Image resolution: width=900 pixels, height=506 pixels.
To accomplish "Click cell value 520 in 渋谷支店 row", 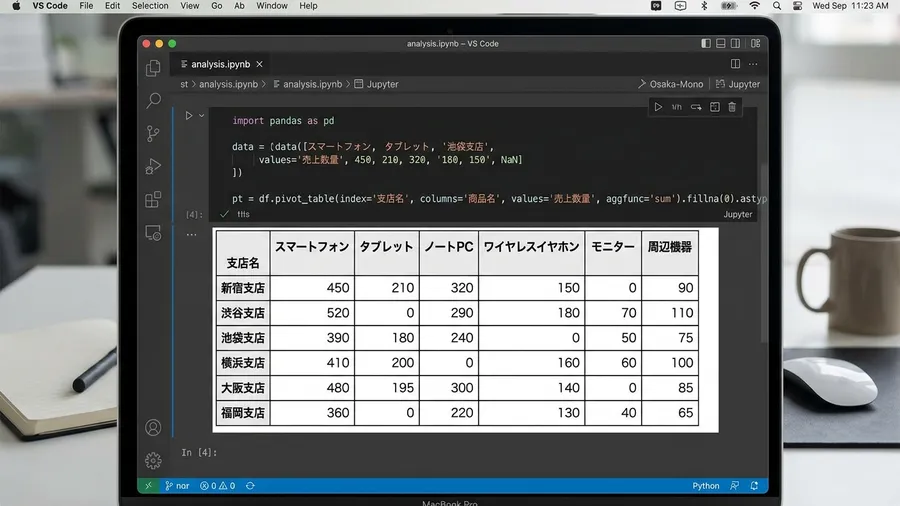I will click(338, 313).
